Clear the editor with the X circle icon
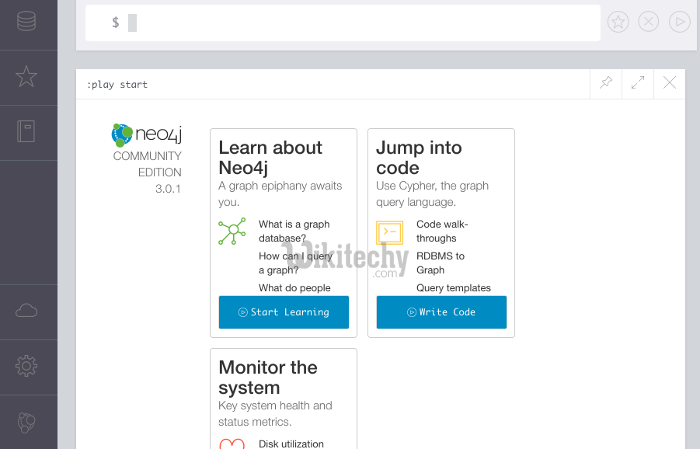The image size is (700, 449). [x=648, y=21]
